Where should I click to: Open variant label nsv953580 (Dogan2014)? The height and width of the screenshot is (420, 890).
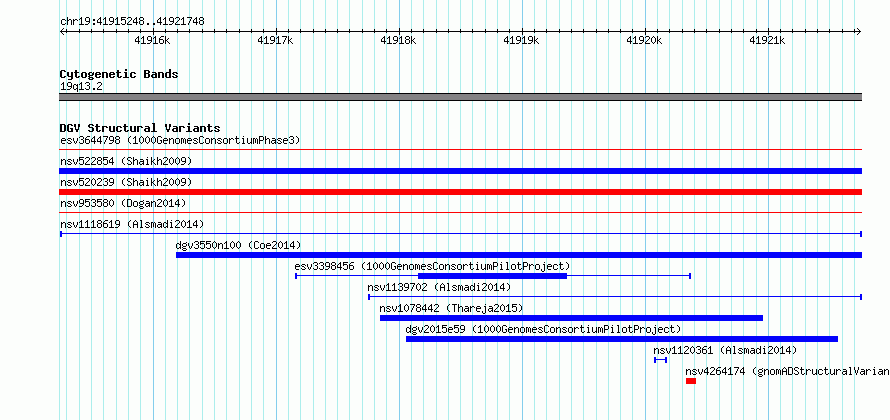pyautogui.click(x=123, y=203)
